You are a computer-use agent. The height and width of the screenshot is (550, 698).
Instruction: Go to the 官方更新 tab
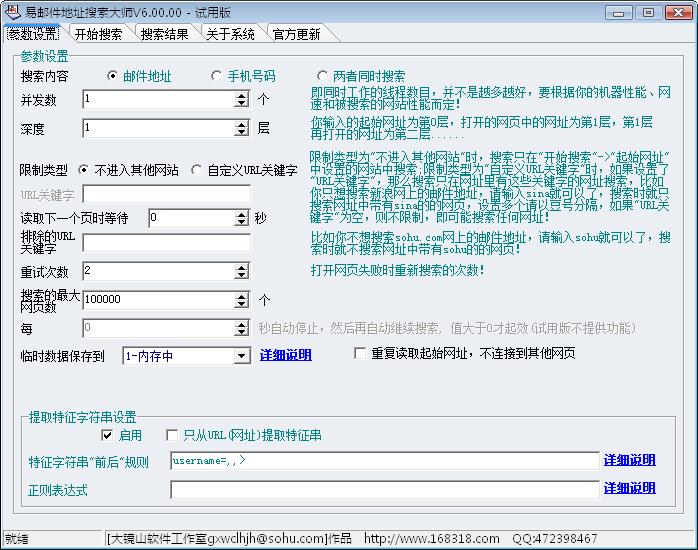click(x=297, y=34)
